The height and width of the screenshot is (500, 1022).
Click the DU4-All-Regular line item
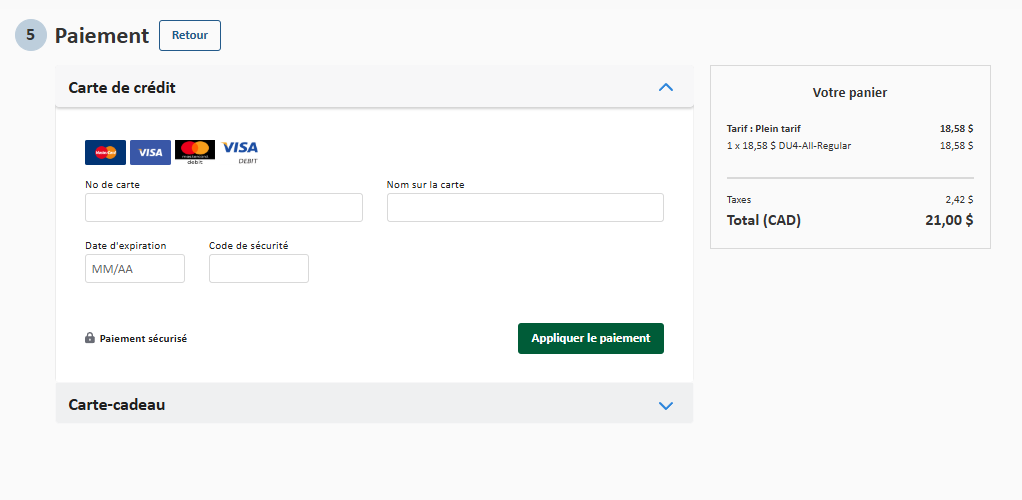click(x=789, y=145)
